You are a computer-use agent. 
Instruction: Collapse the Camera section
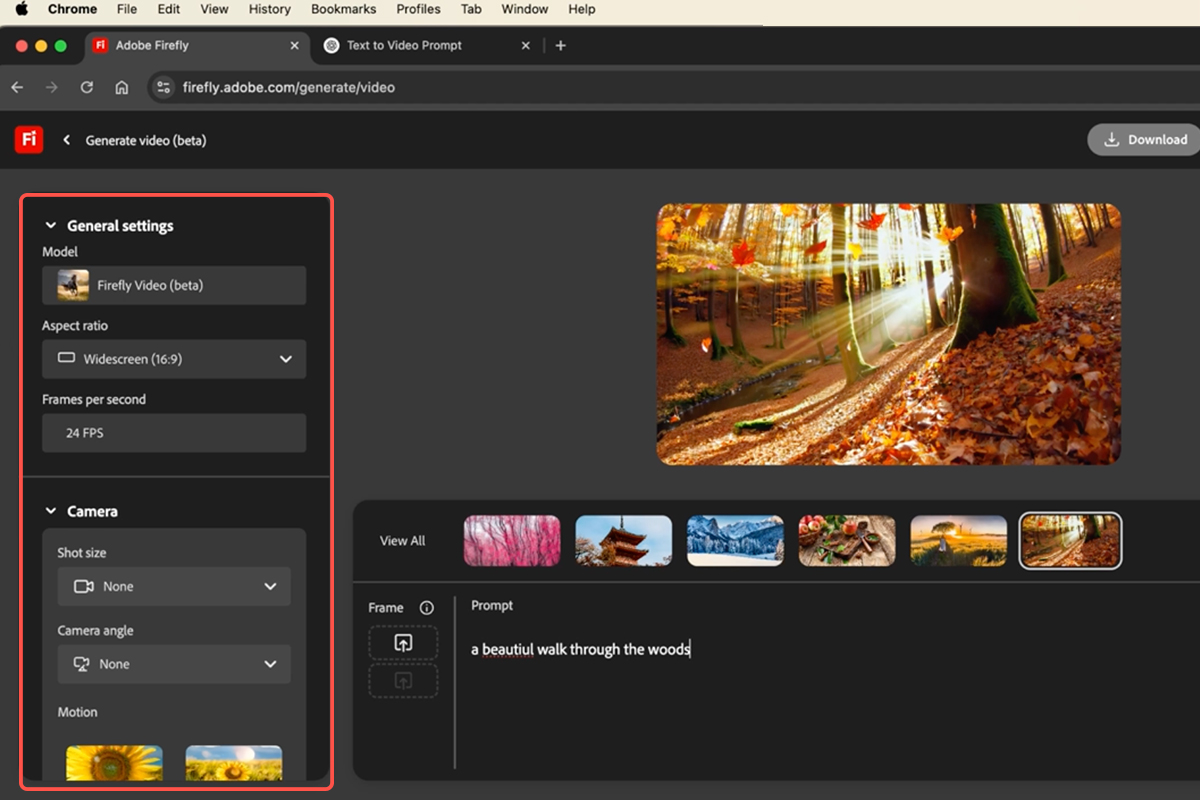[51, 511]
